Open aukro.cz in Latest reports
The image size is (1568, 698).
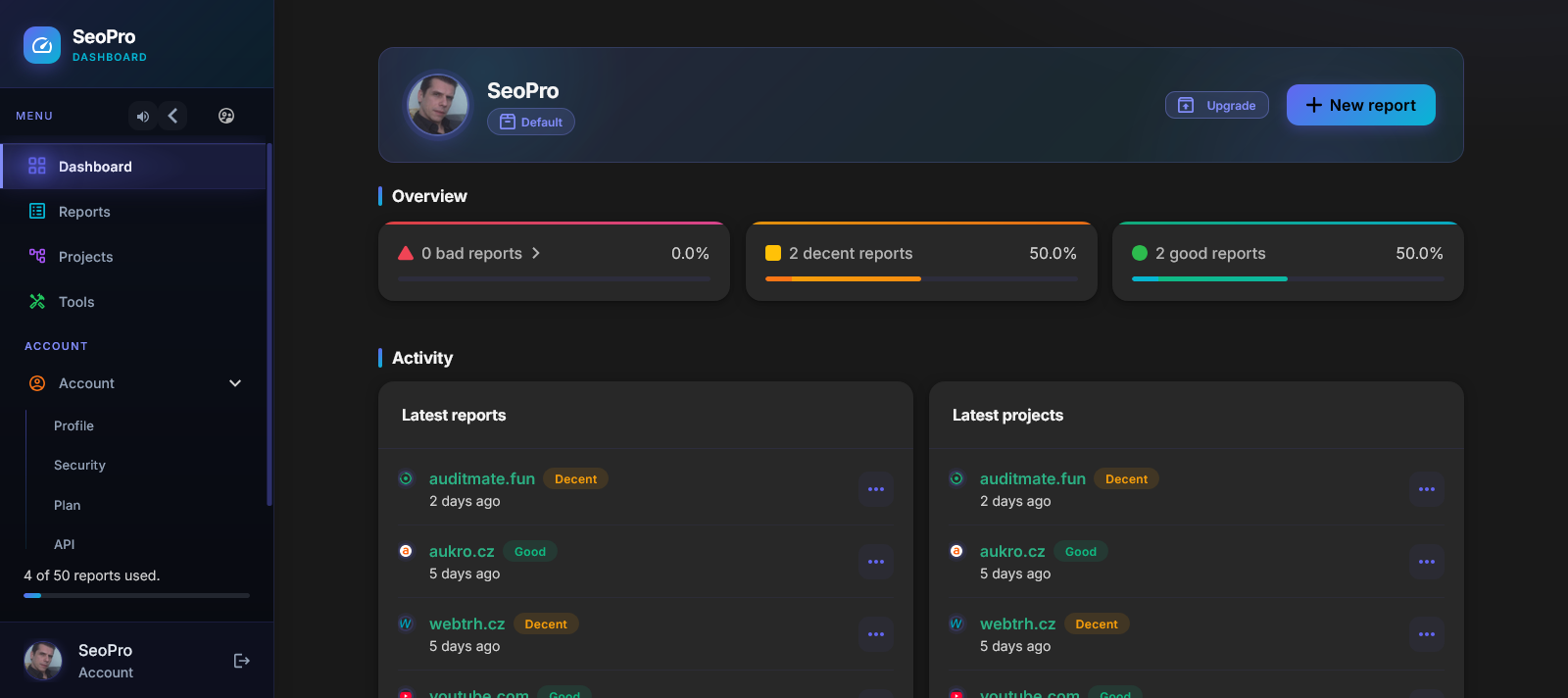462,551
